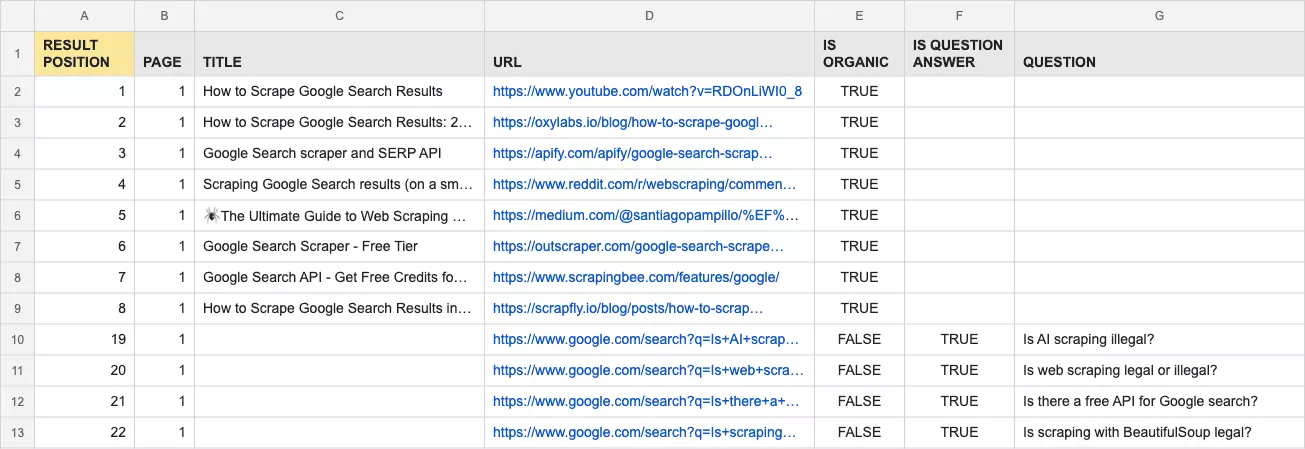Click the TITLE header cell
1305x449 pixels.
tap(340, 53)
